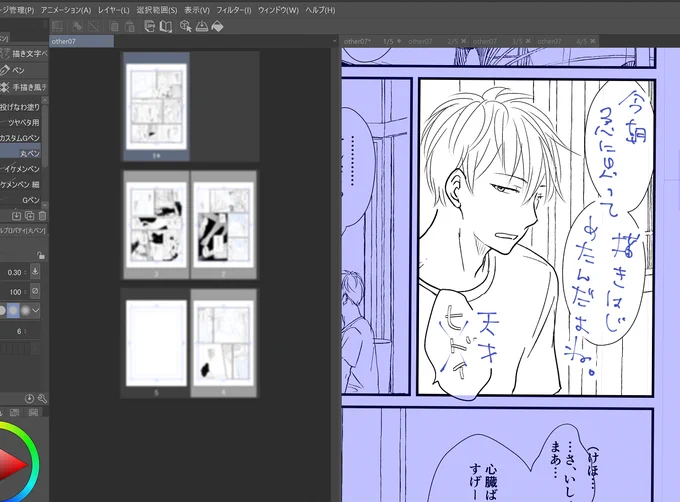The image size is (680, 502).
Task: Click the paste toolbar icon
Action: coord(130,26)
